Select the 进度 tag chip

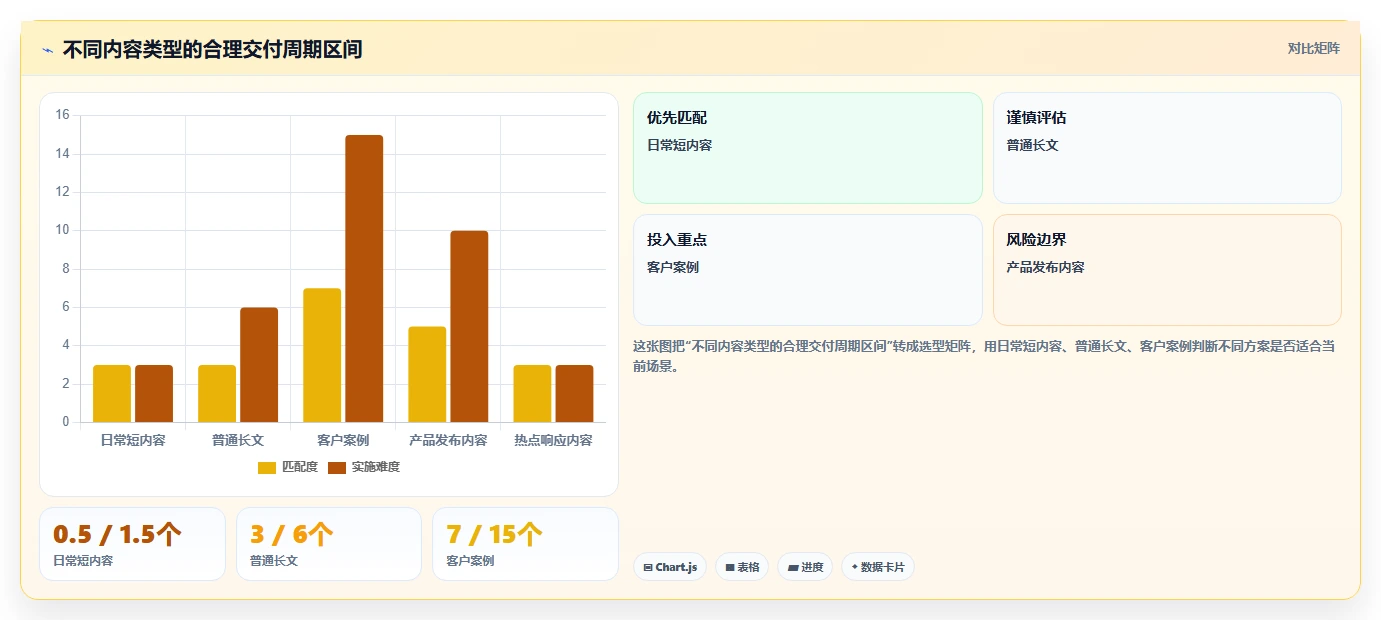[805, 567]
